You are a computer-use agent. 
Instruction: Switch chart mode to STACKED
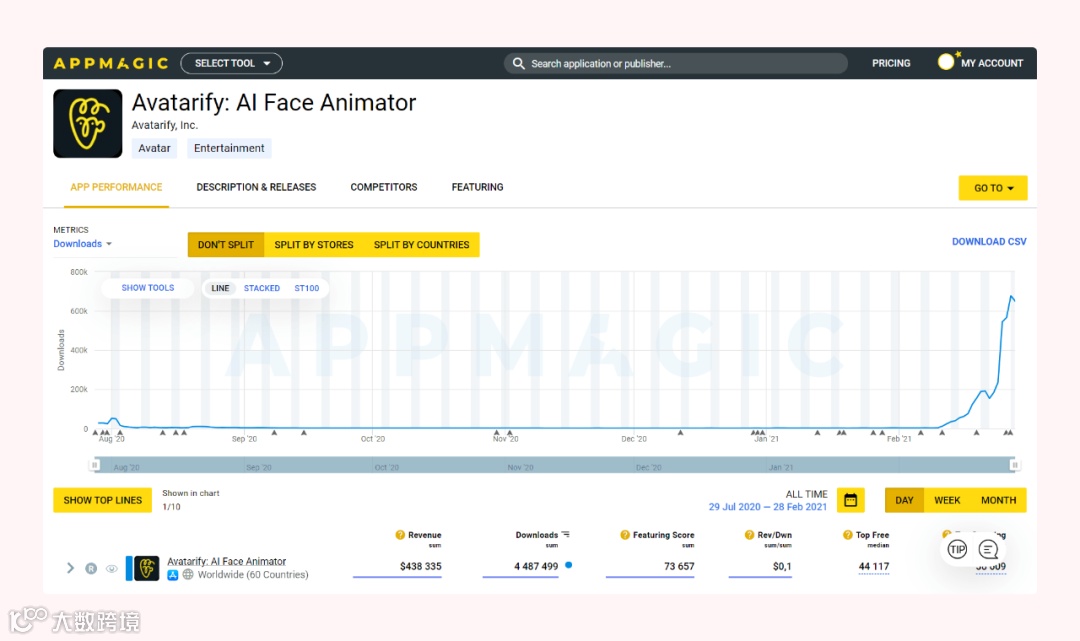click(262, 288)
